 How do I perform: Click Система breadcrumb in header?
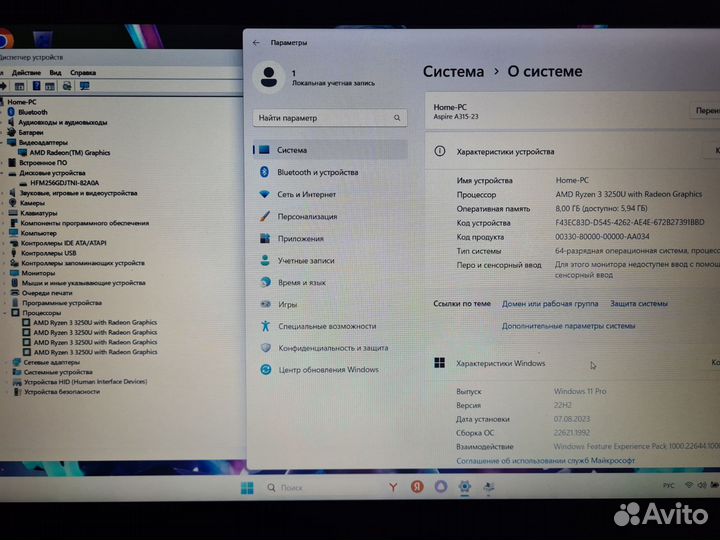[453, 72]
